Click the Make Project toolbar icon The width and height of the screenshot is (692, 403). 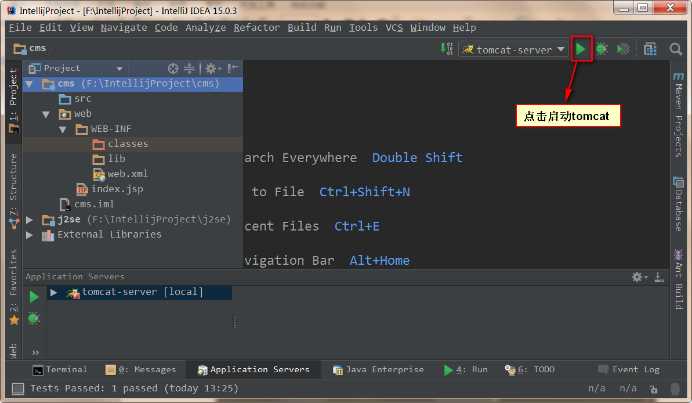447,49
